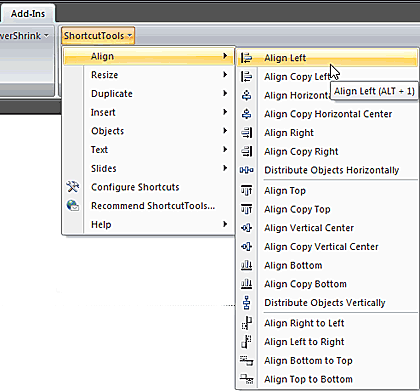Choose Align Vertical Center label
This screenshot has height=391, width=420.
tap(309, 228)
